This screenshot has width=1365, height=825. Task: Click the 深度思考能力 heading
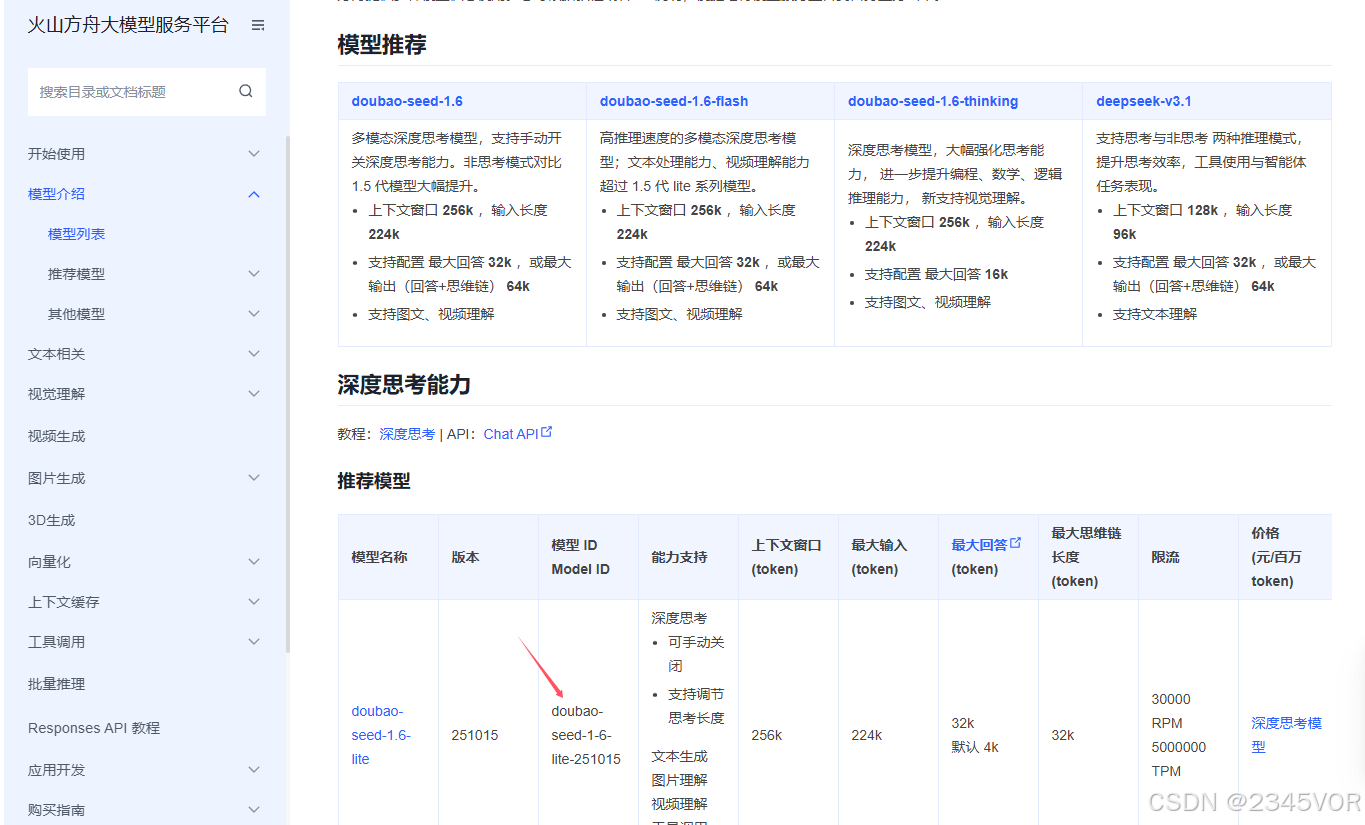coord(404,385)
